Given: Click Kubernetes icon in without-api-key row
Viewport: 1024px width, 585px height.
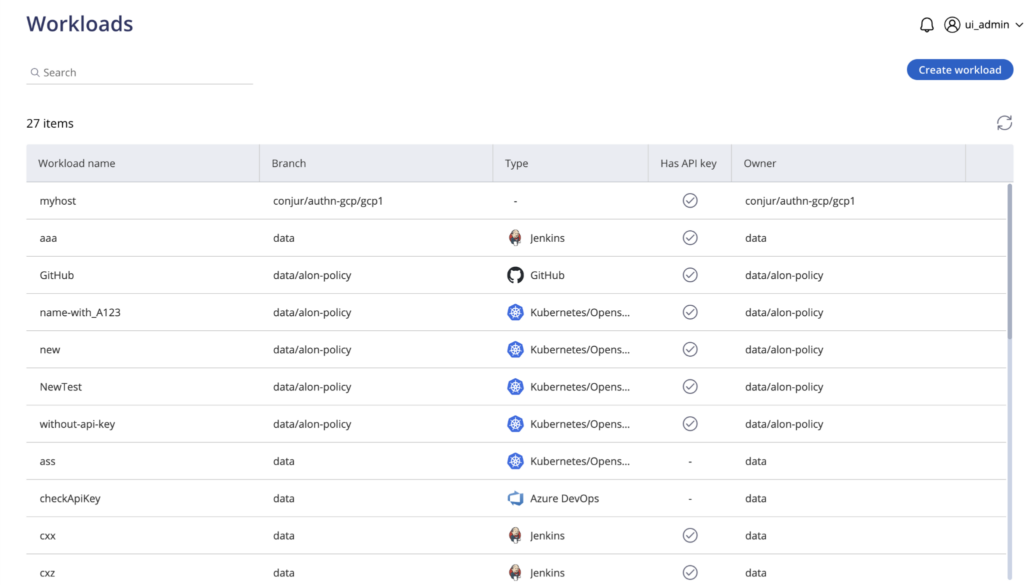Looking at the screenshot, I should (515, 424).
